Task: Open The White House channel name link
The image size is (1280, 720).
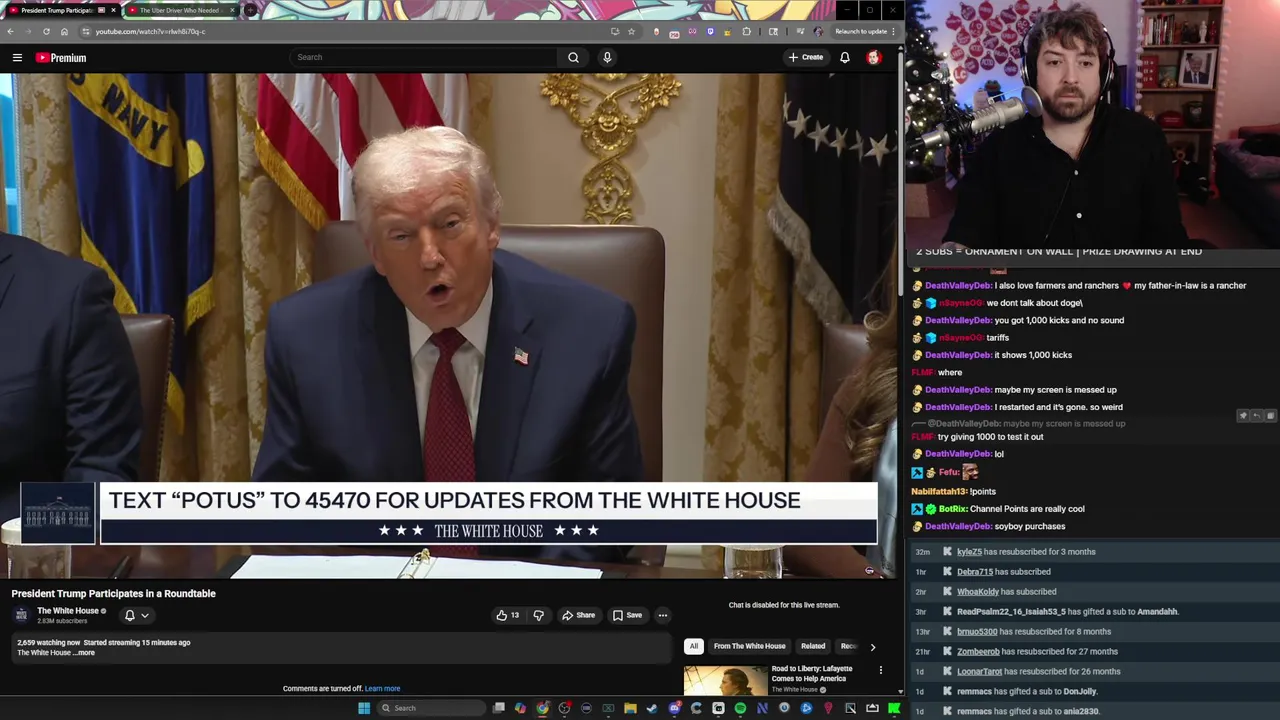Action: pos(68,611)
